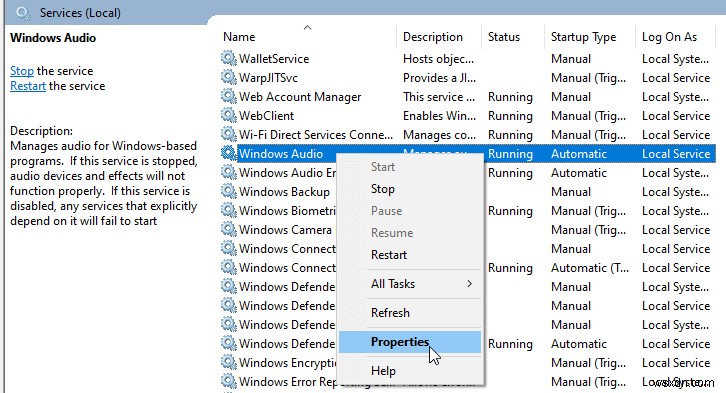Select the Web Account Manager service

(x=300, y=97)
